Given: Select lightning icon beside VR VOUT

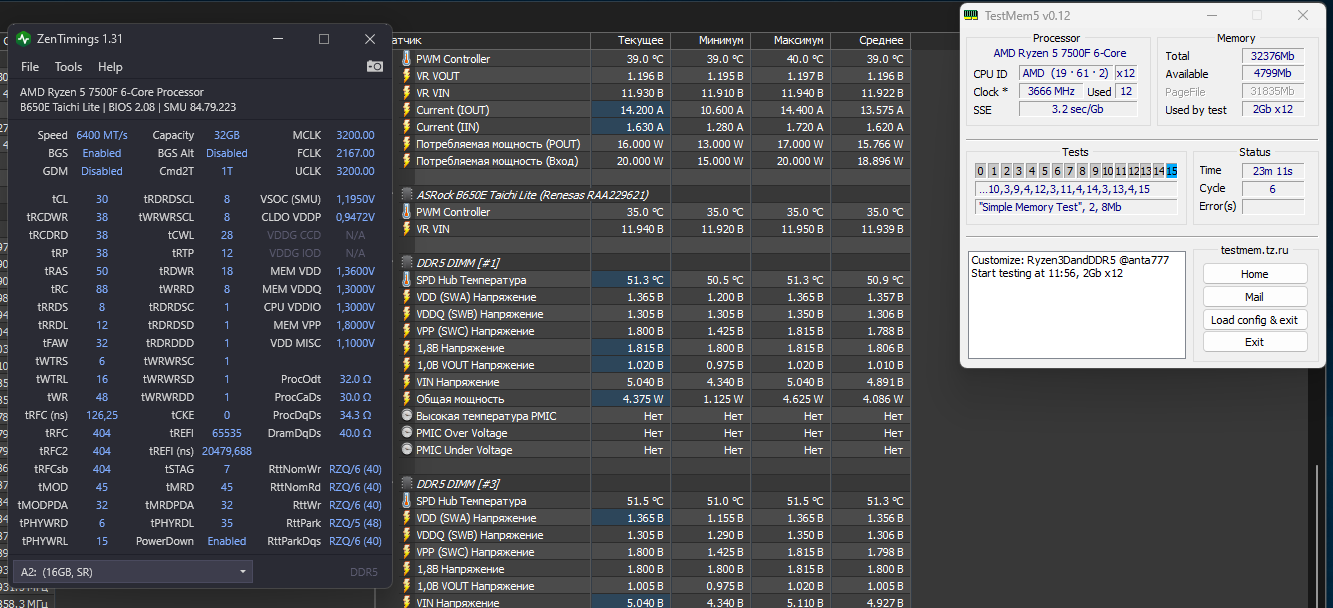Looking at the screenshot, I should point(406,76).
